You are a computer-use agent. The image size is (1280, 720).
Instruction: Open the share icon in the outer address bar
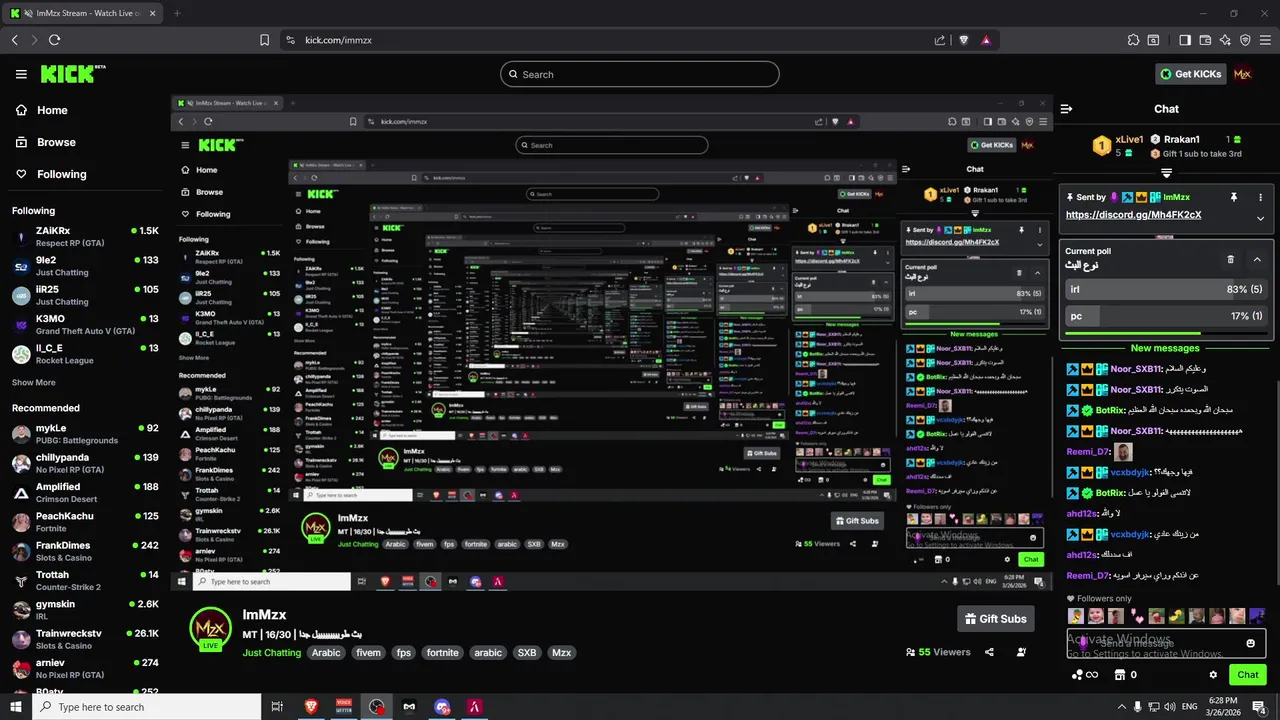tap(940, 40)
